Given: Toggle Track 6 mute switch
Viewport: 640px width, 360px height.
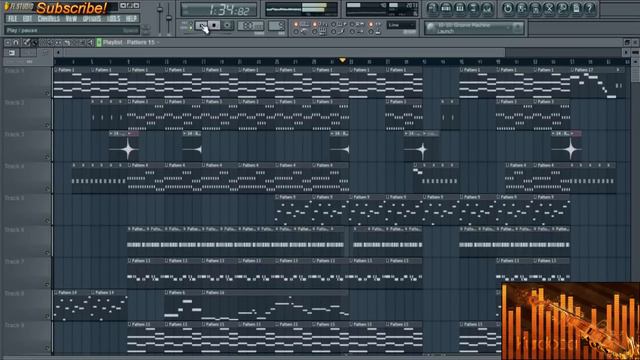Looking at the screenshot, I should pyautogui.click(x=47, y=253).
